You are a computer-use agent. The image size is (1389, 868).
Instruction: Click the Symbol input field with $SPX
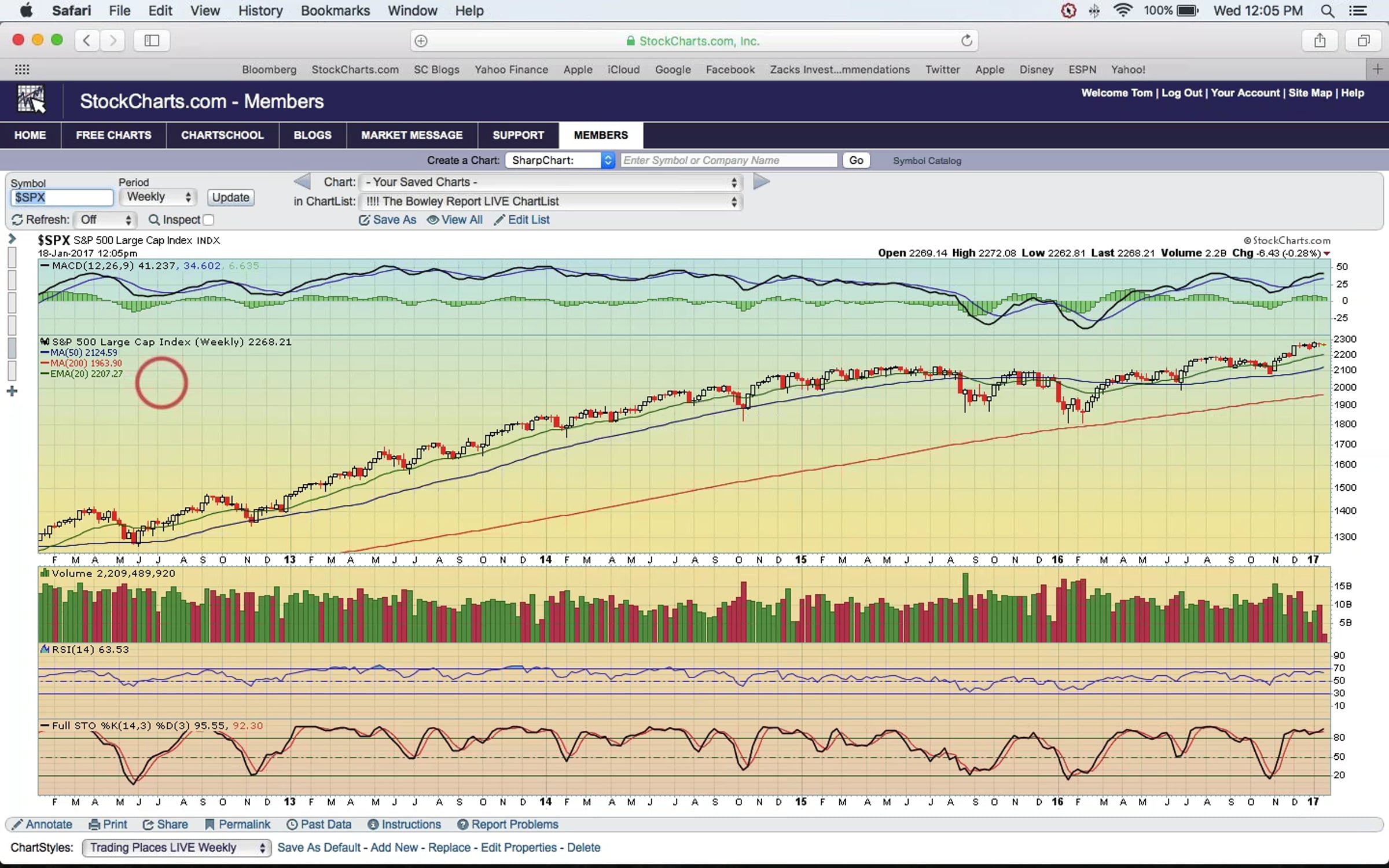[62, 198]
